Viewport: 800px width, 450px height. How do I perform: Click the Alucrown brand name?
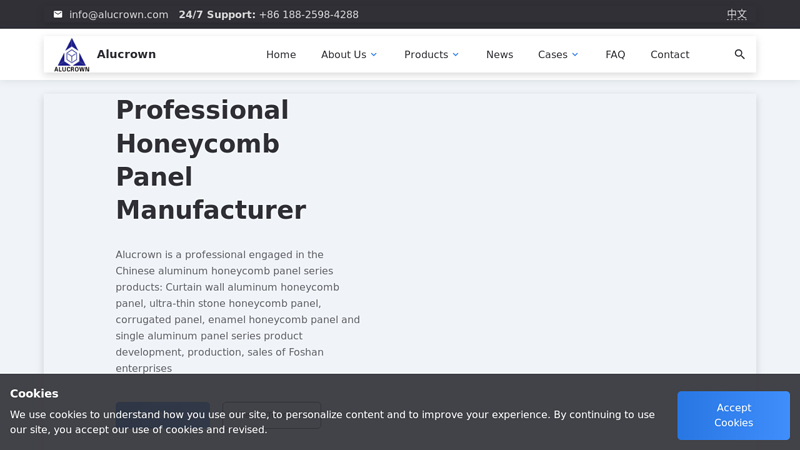pos(126,54)
